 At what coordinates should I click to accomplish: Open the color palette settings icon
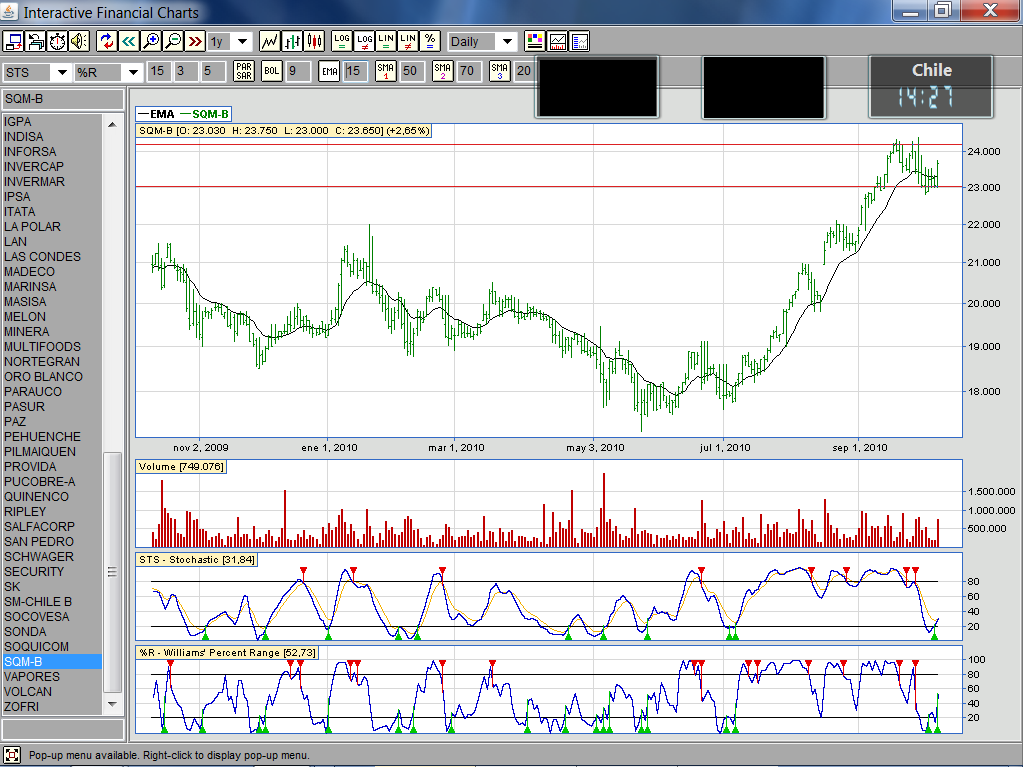click(x=535, y=41)
